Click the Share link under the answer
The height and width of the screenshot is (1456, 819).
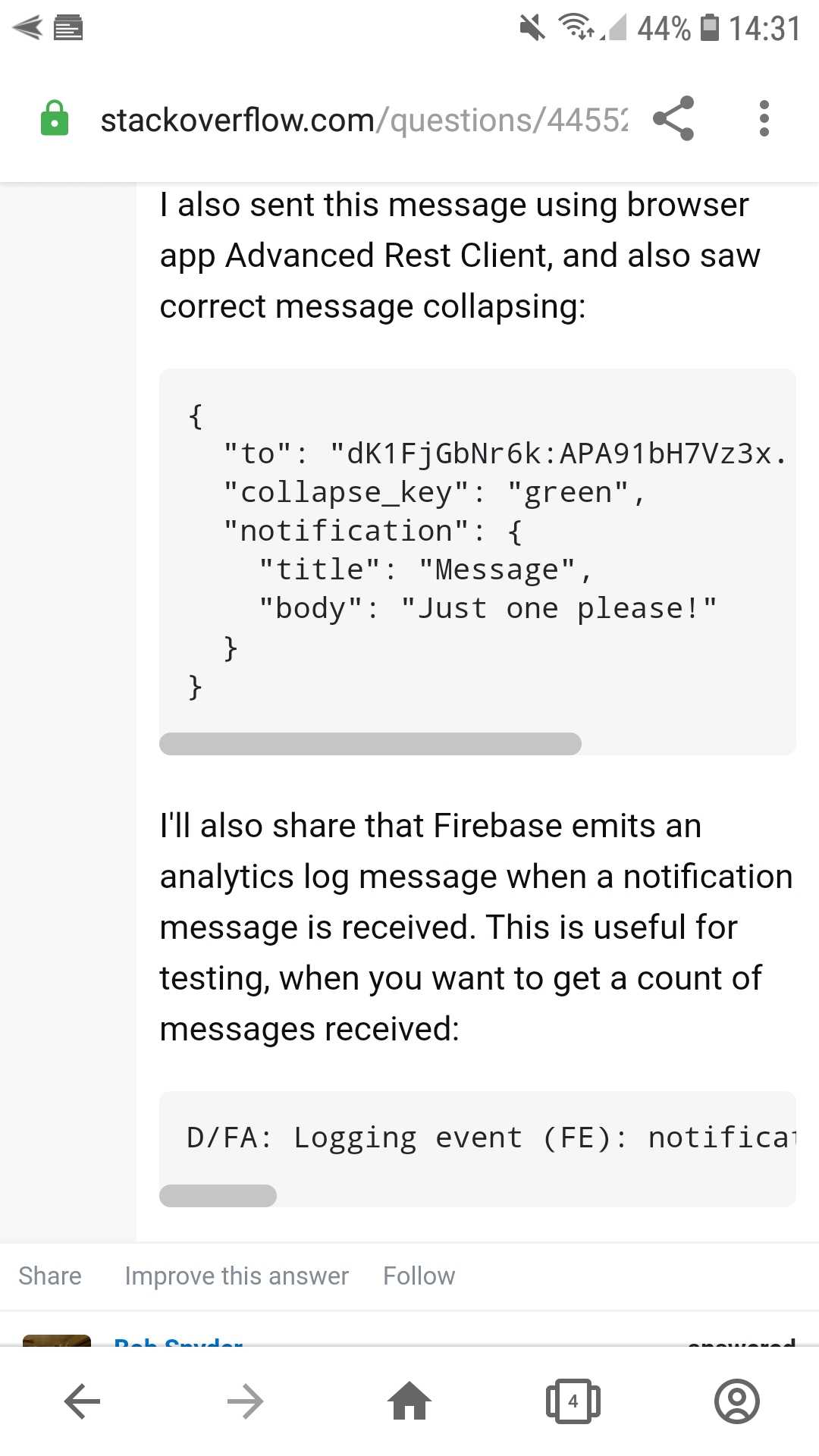click(50, 1276)
